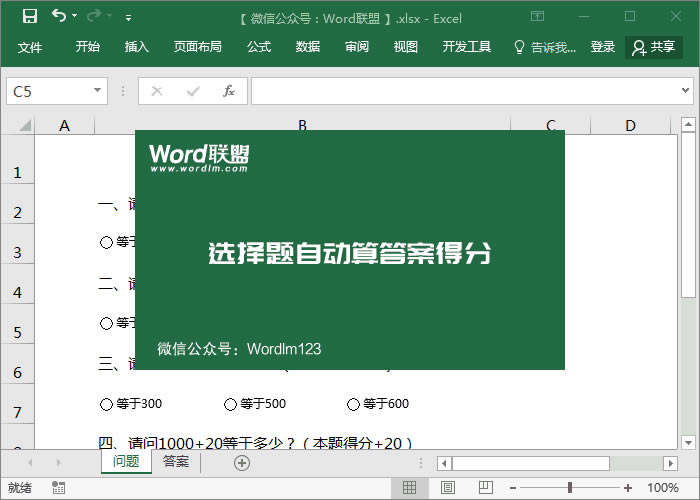
Task: Select the 等于600 radio button
Action: [x=353, y=404]
